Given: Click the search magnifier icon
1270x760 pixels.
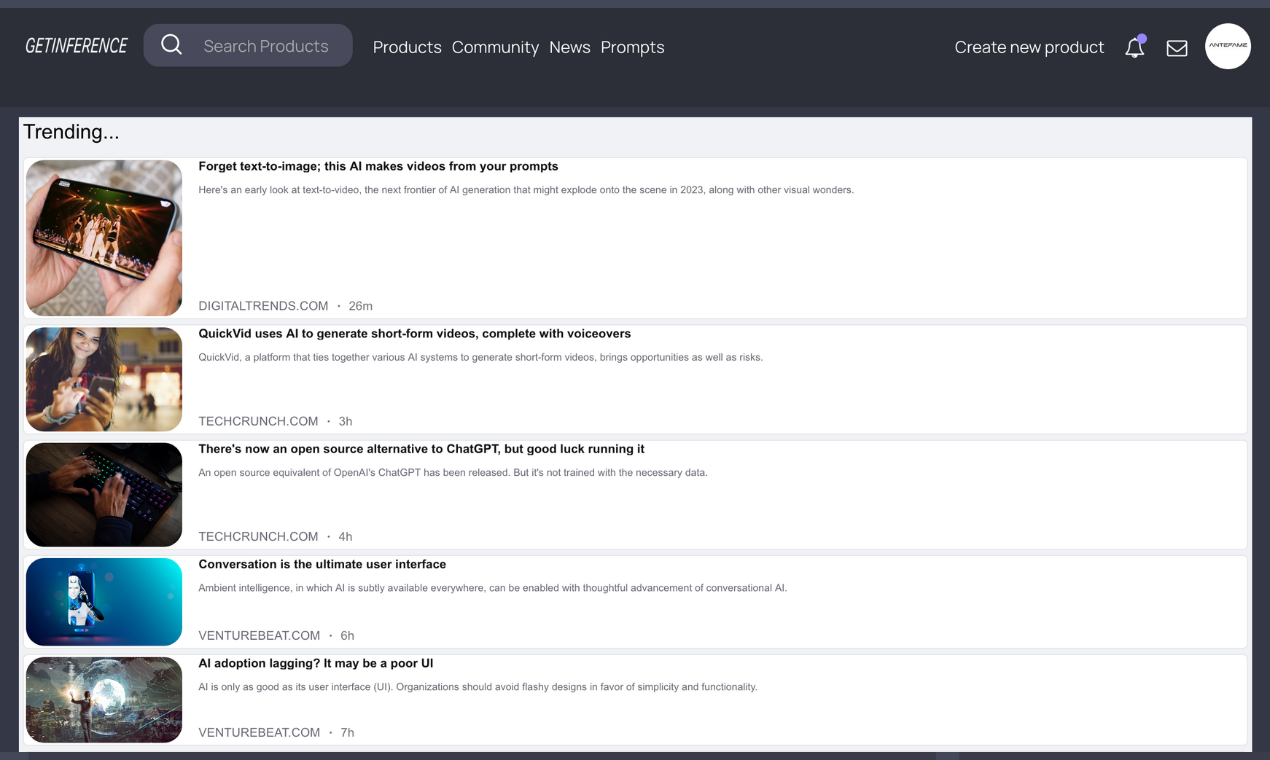Looking at the screenshot, I should [171, 45].
